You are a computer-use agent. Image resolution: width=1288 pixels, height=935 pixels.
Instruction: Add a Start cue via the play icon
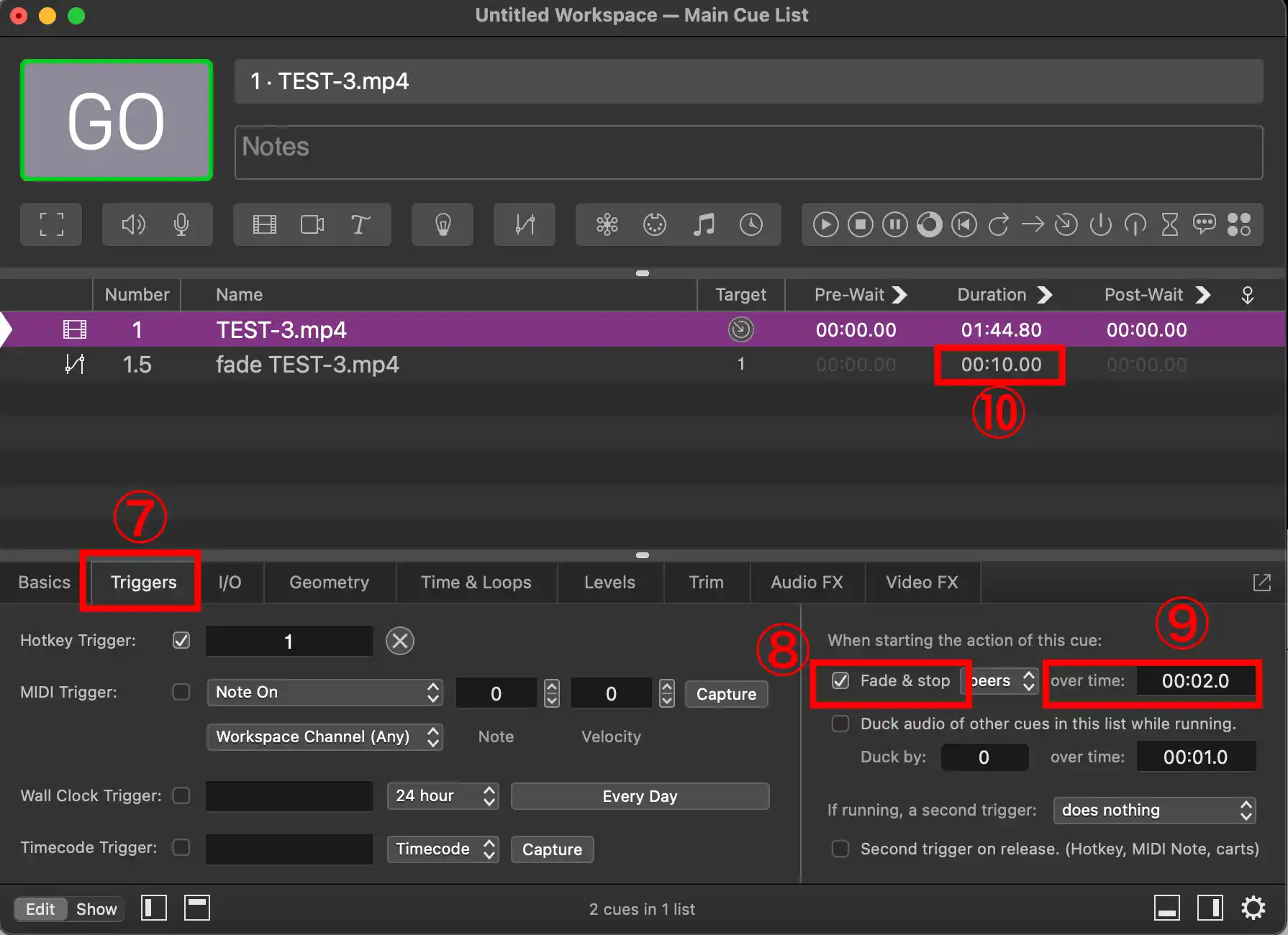(x=825, y=225)
